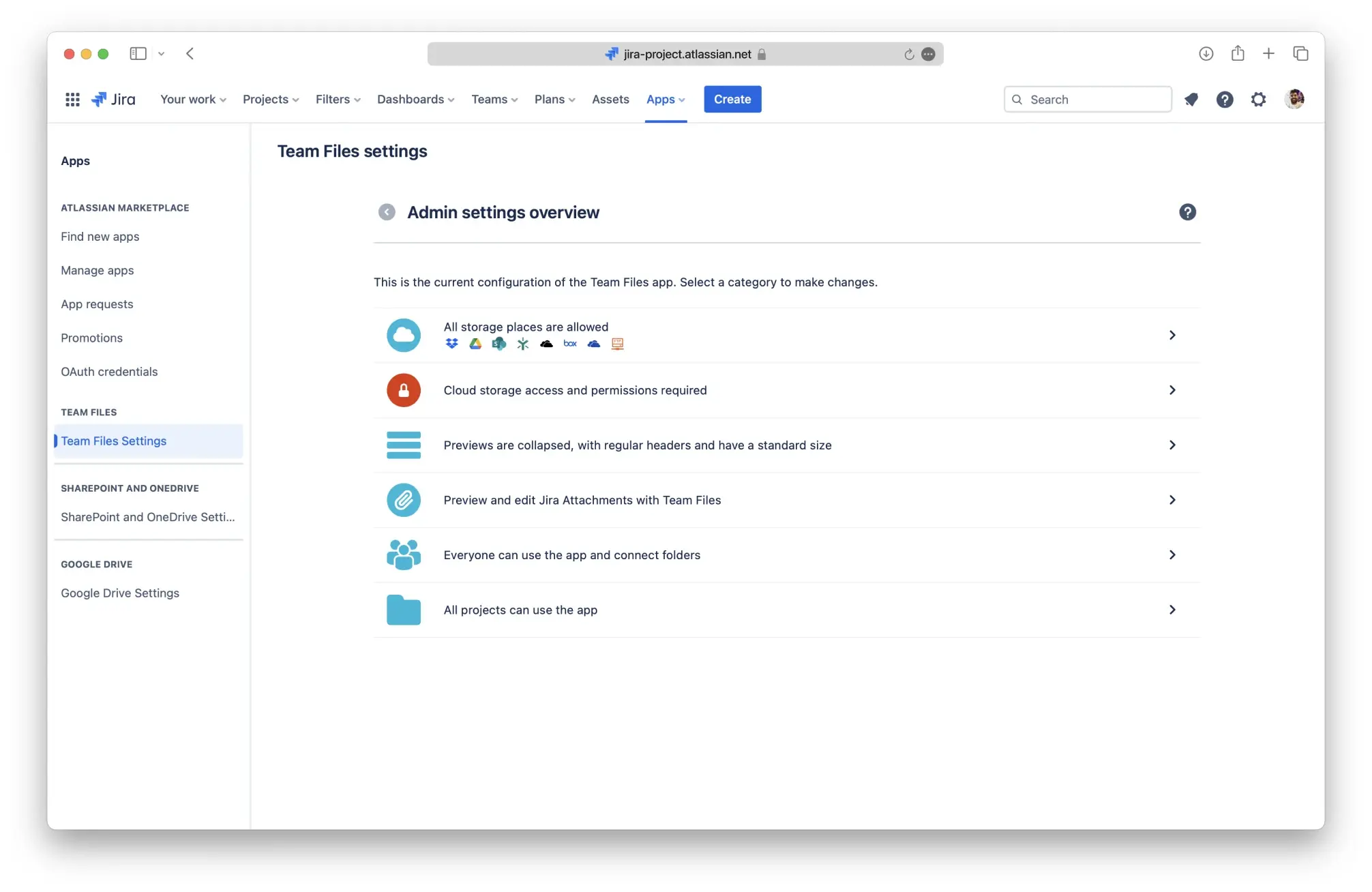
Task: Open the help icon in top navigation
Action: [1225, 100]
